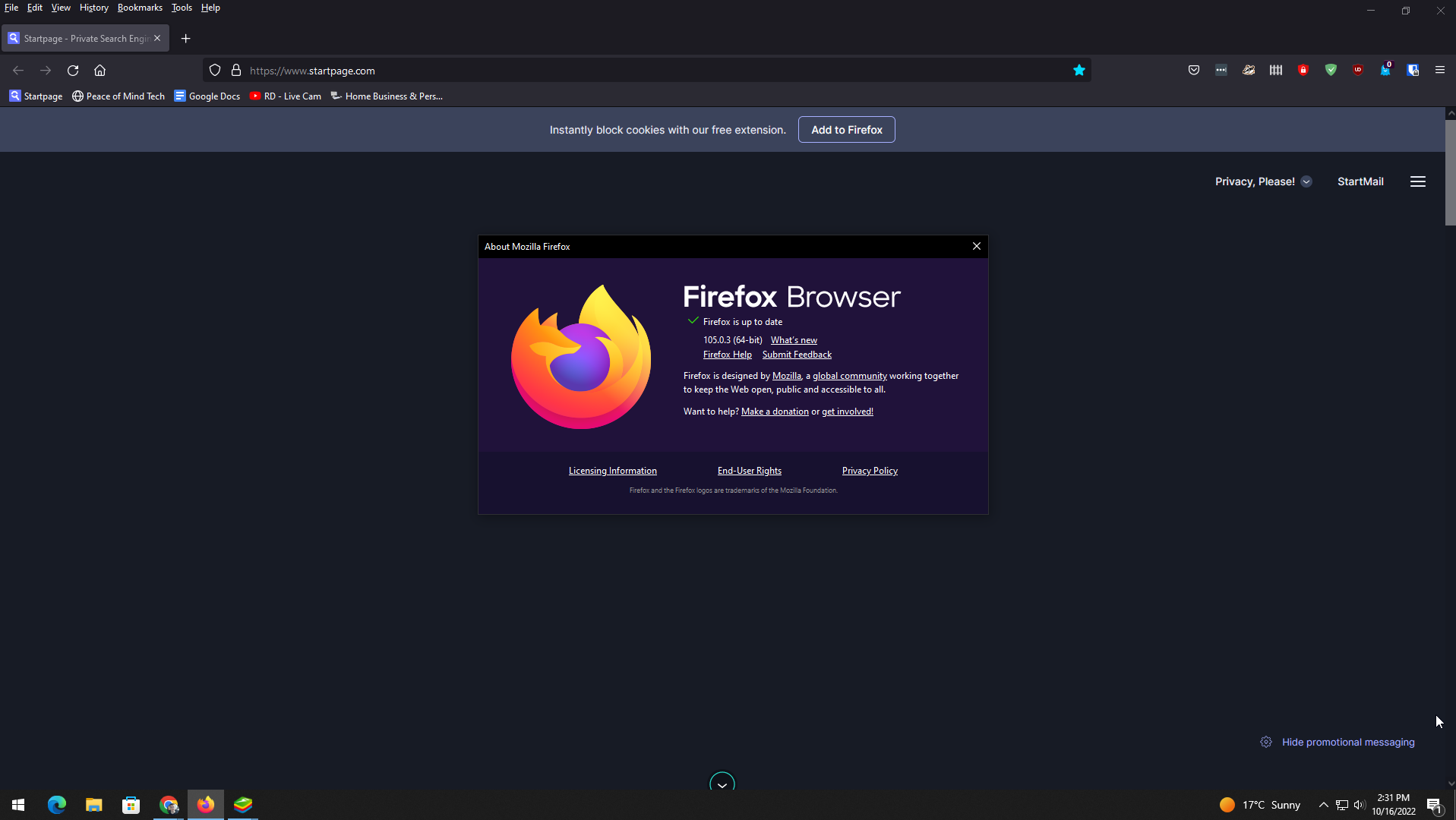
Task: Open the Firefox application hamburger menu
Action: pyautogui.click(x=1440, y=70)
